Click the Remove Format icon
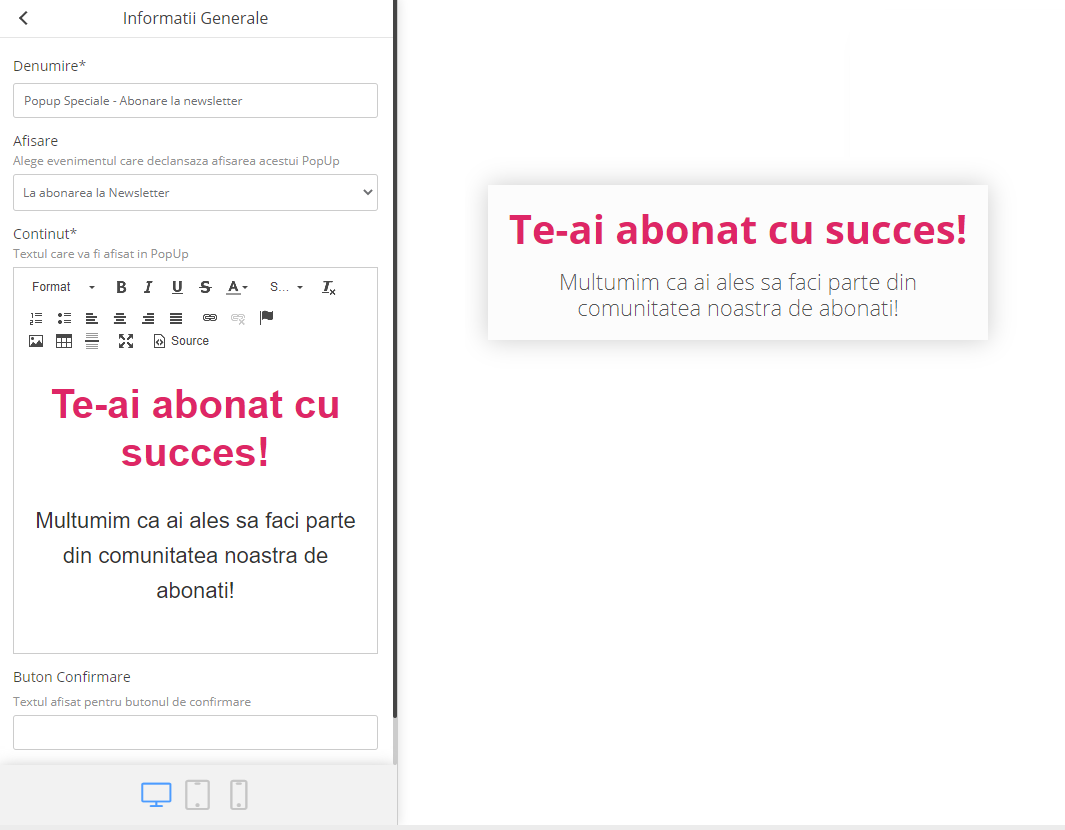 [328, 287]
